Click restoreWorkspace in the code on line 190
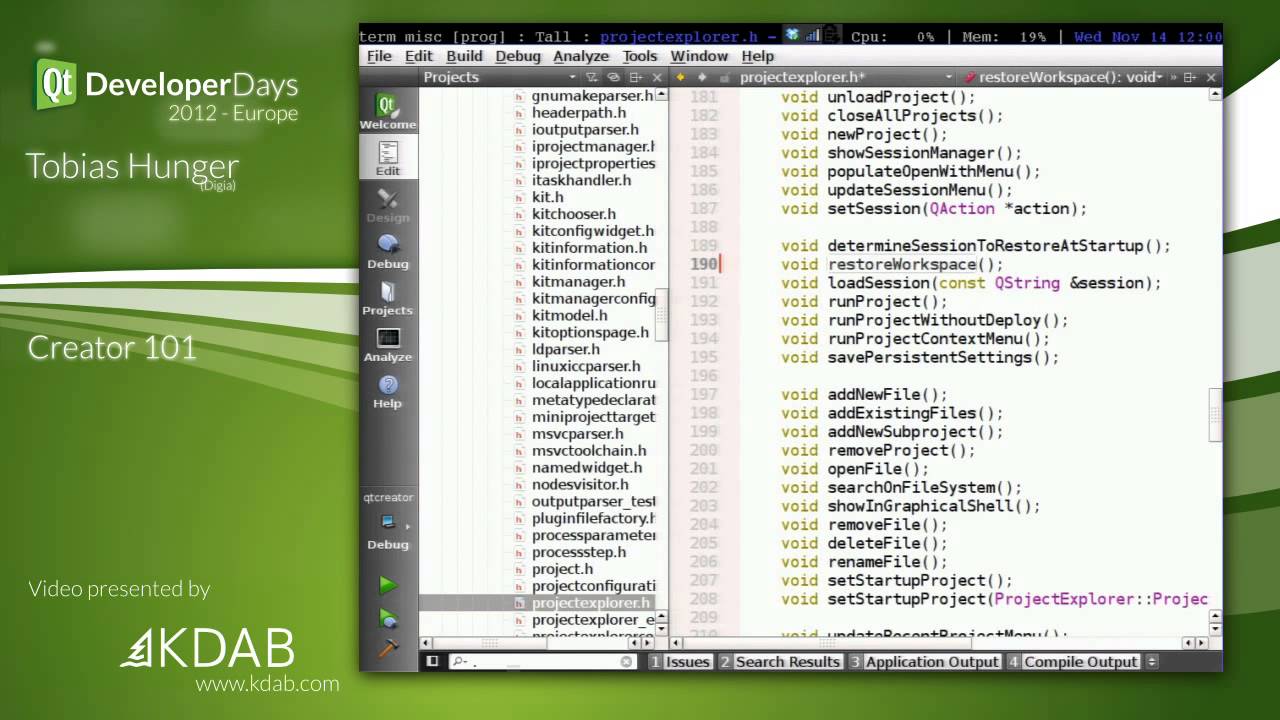 tap(901, 264)
